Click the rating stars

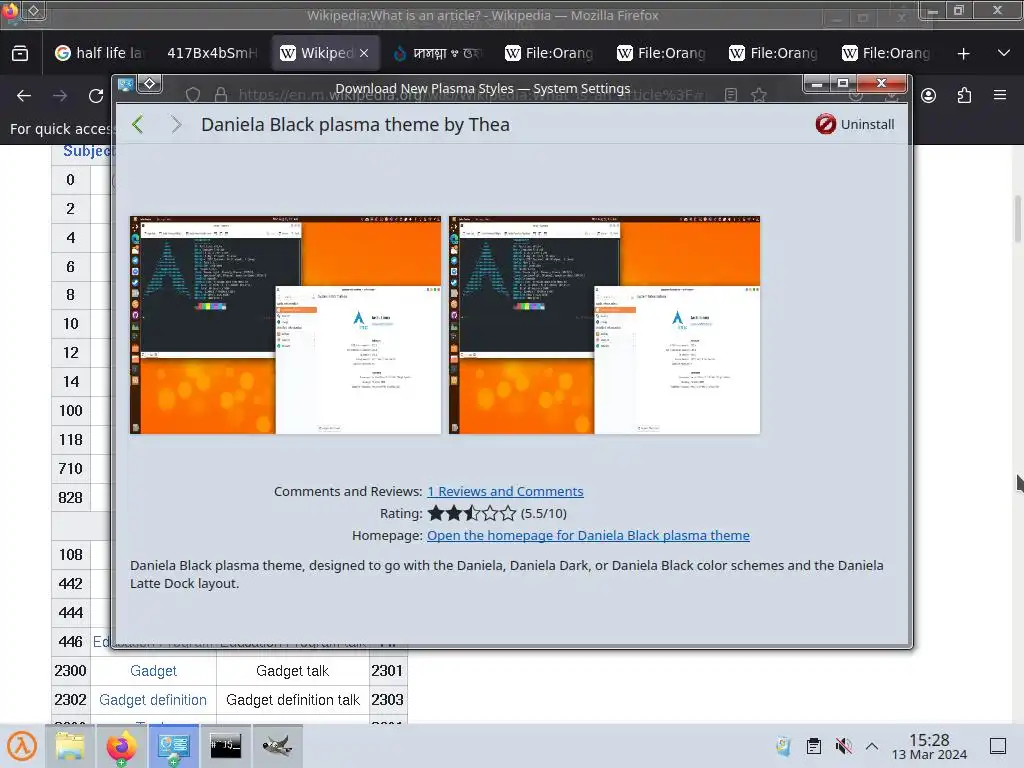click(472, 513)
